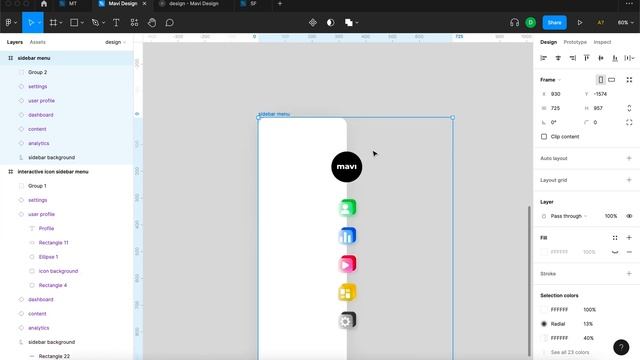Add Auto layout with plus button
Image resolution: width=640 pixels, height=360 pixels.
click(629, 158)
